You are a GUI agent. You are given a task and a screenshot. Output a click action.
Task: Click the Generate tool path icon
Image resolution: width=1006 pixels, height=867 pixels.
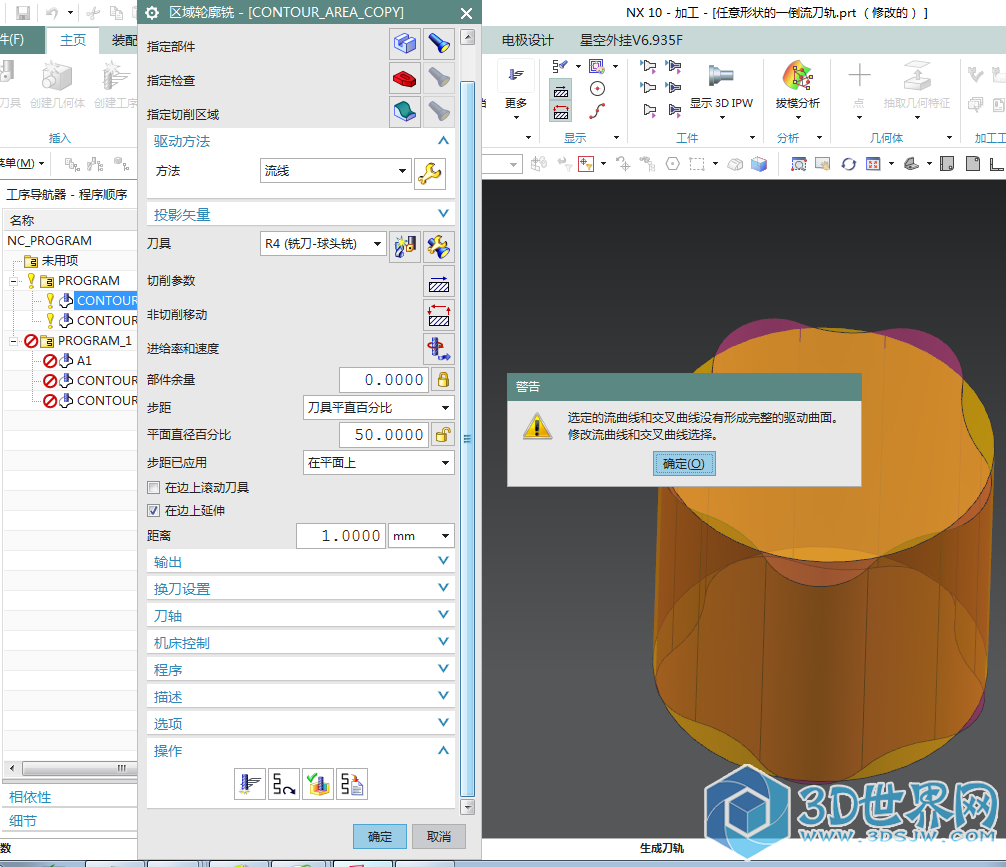tap(250, 784)
